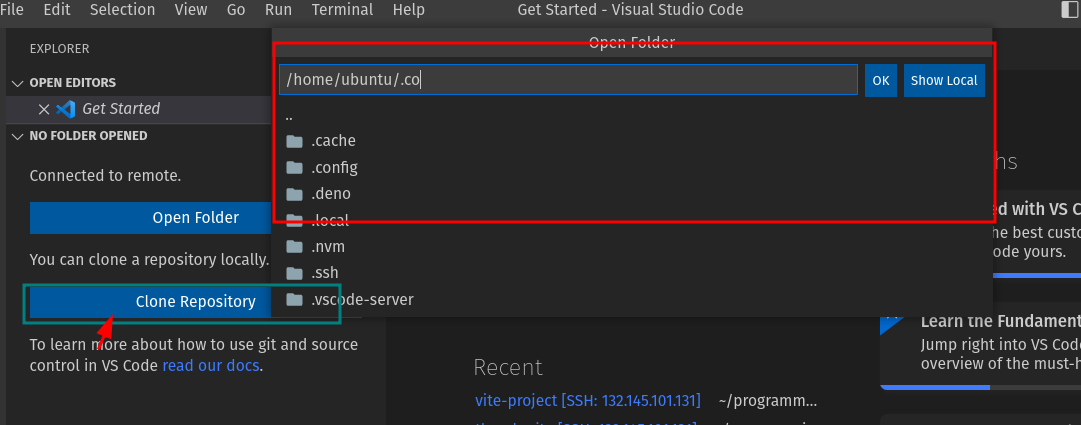Open the Edit menu
This screenshot has width=1081, height=425.
click(57, 10)
